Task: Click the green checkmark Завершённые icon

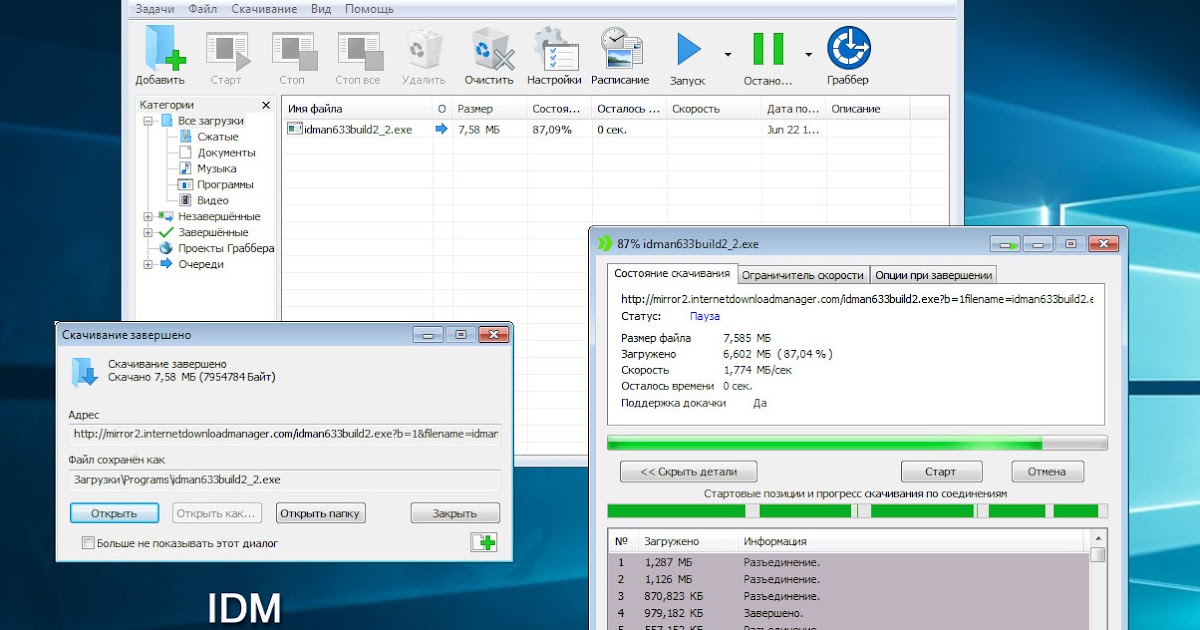Action: [x=166, y=233]
